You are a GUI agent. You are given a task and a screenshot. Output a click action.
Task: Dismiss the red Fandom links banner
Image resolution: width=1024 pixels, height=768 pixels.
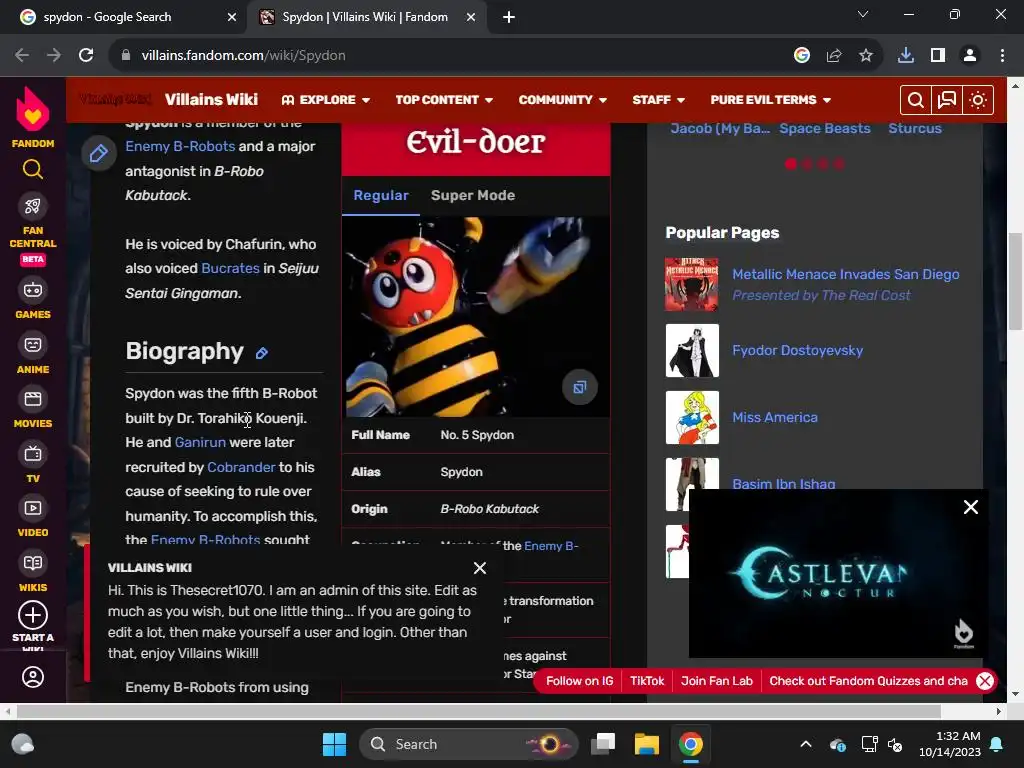pyautogui.click(x=985, y=681)
